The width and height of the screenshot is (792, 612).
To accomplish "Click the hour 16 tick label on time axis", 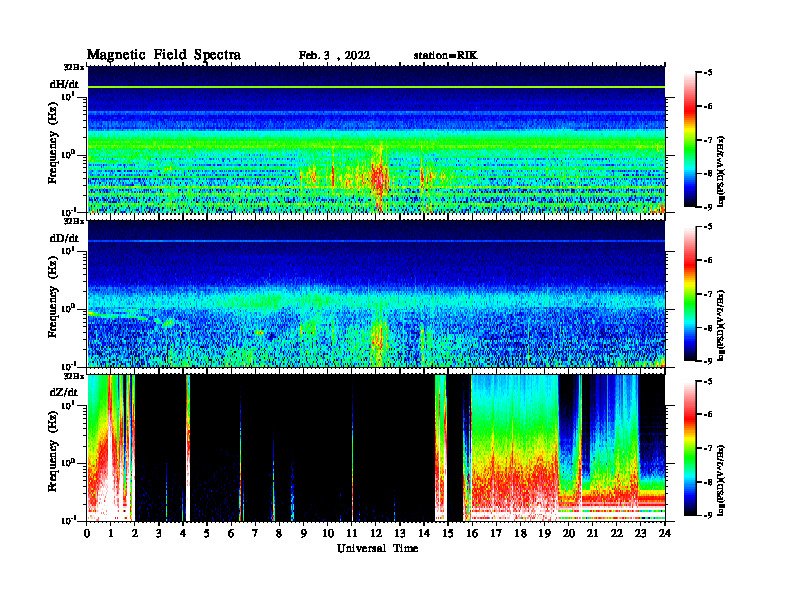I will pos(472,533).
